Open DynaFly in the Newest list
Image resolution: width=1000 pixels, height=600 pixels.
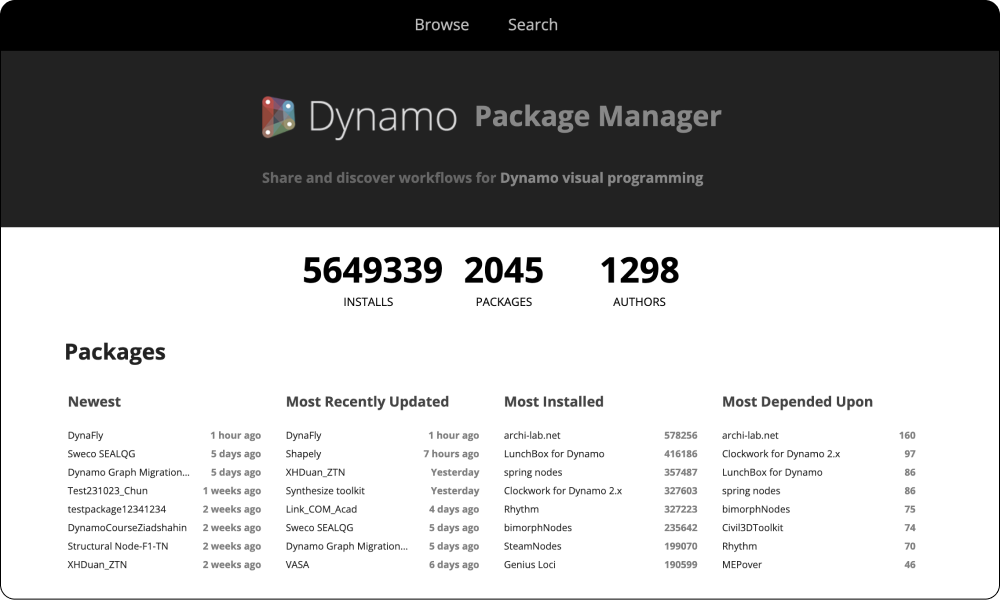[86, 436]
